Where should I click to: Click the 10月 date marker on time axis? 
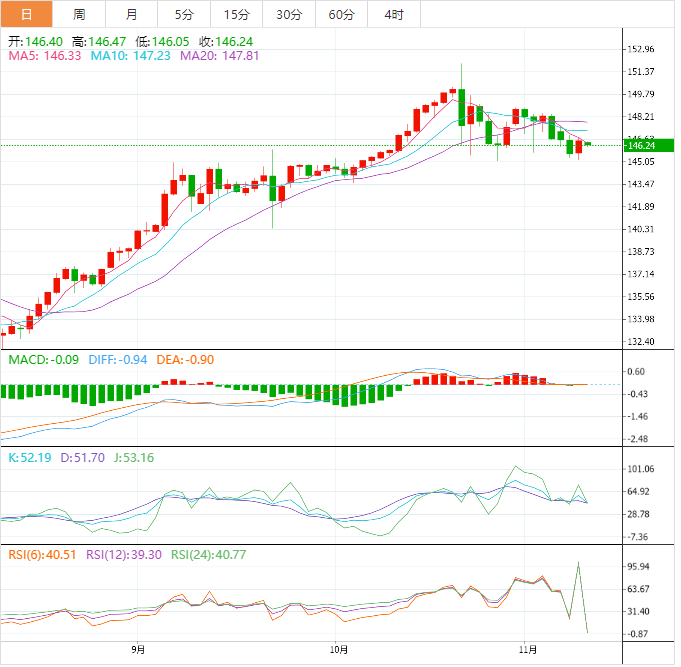[340, 649]
